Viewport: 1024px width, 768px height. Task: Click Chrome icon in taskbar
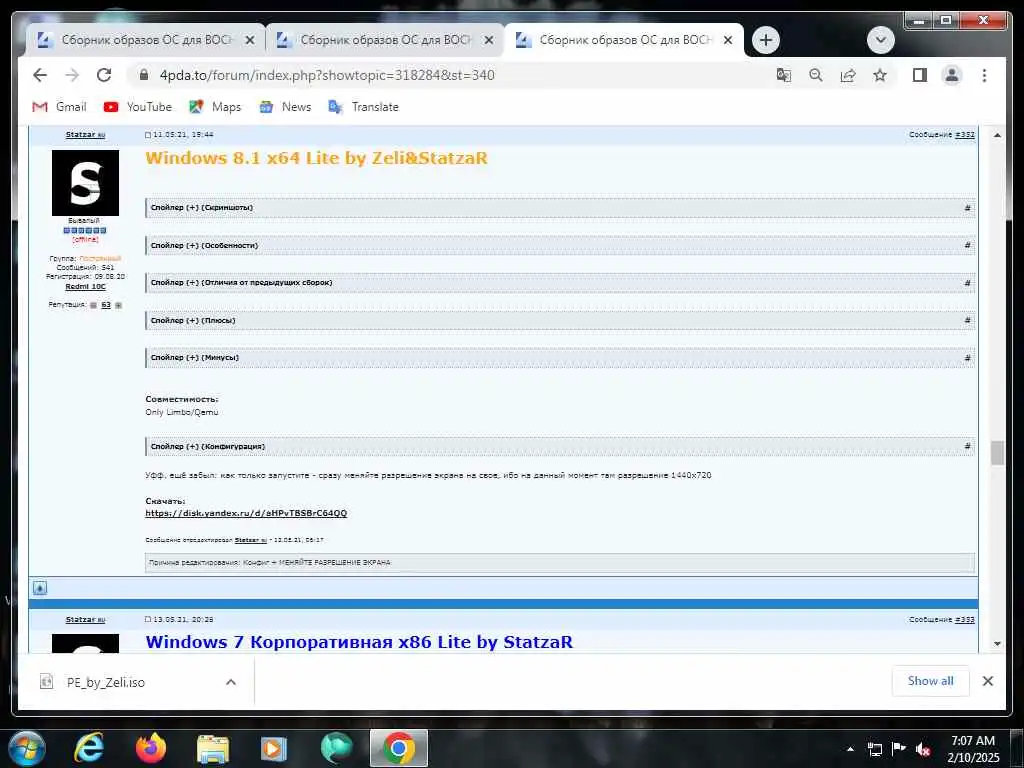coord(398,748)
